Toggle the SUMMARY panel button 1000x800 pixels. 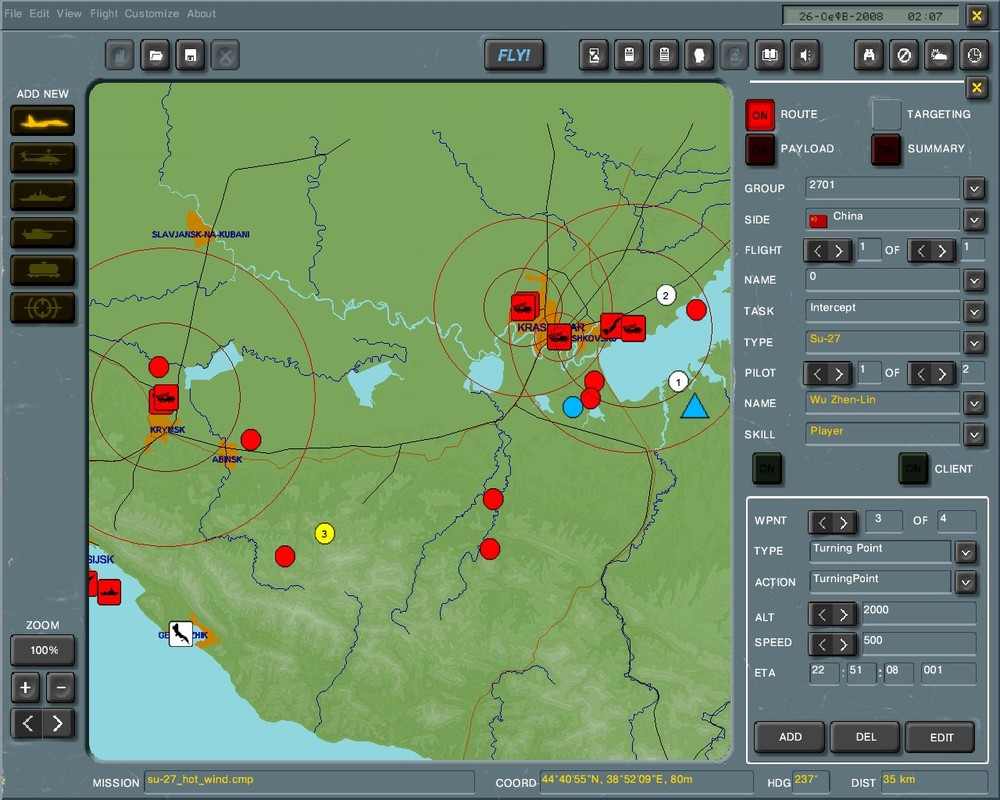point(886,149)
